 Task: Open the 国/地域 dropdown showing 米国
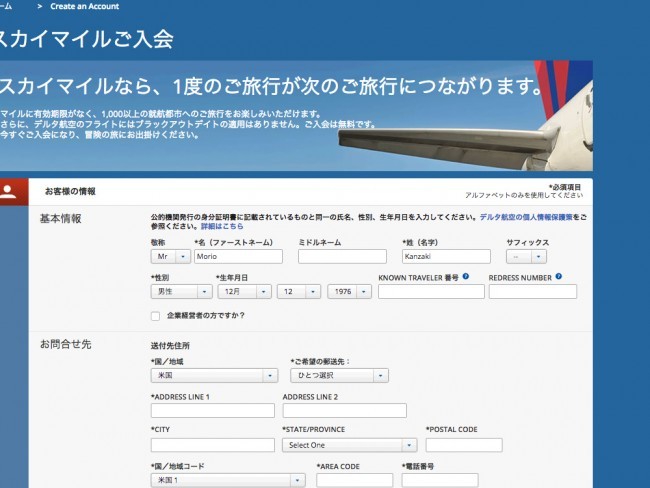pyautogui.click(x=214, y=376)
